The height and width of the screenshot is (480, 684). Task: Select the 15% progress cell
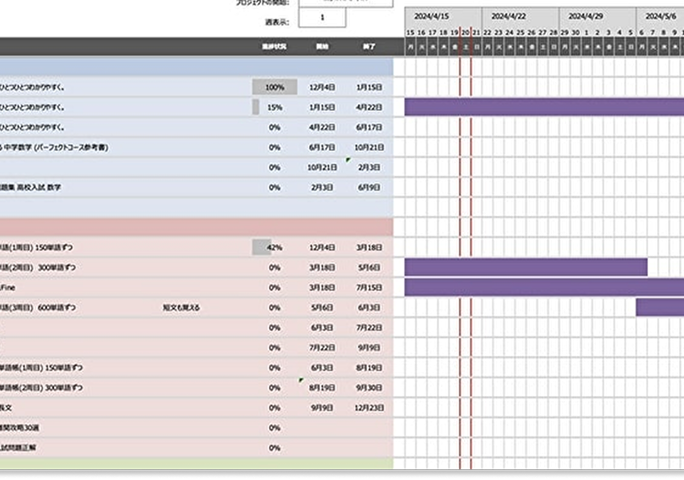click(x=274, y=107)
